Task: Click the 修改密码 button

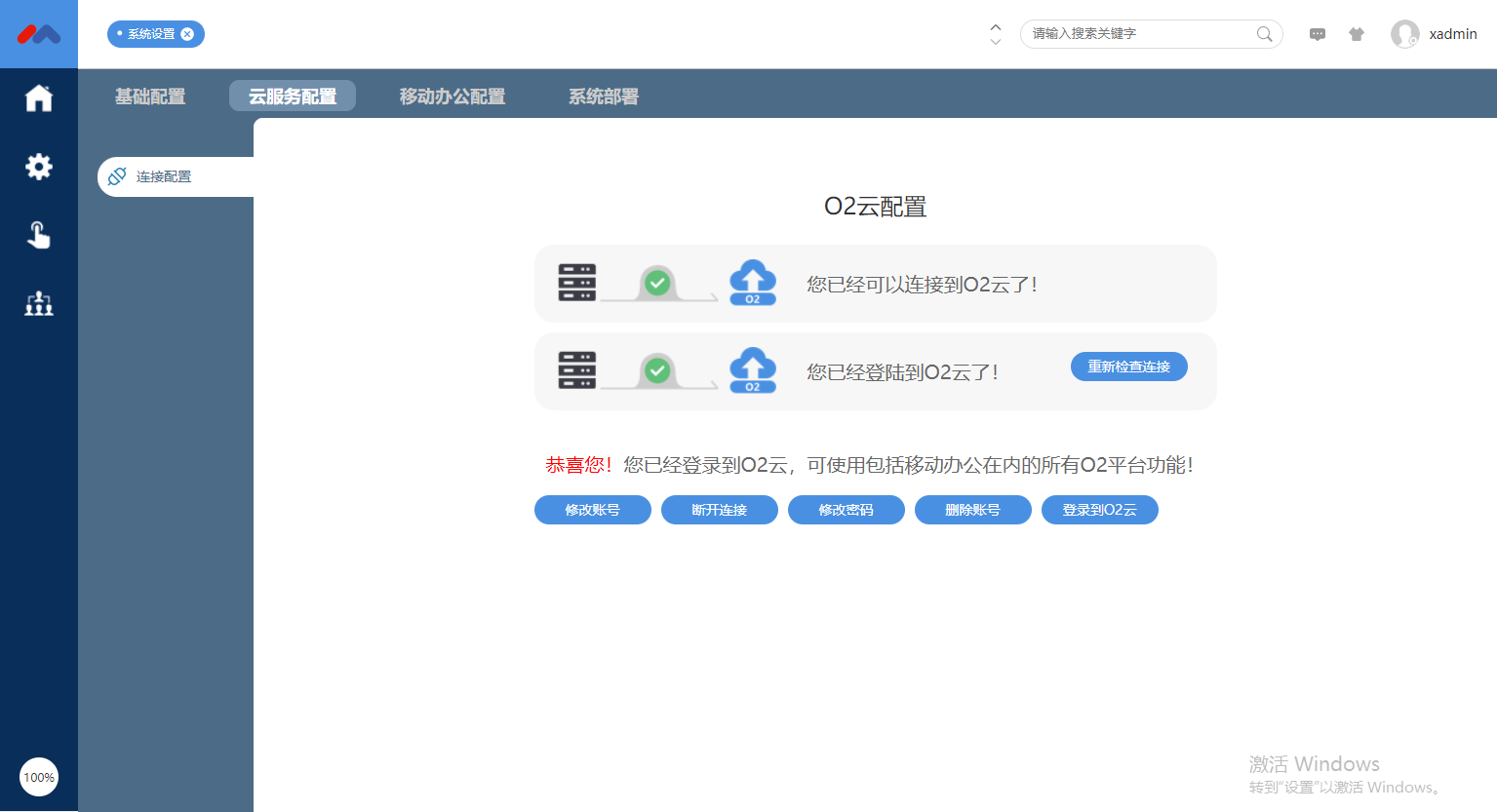Action: (847, 510)
